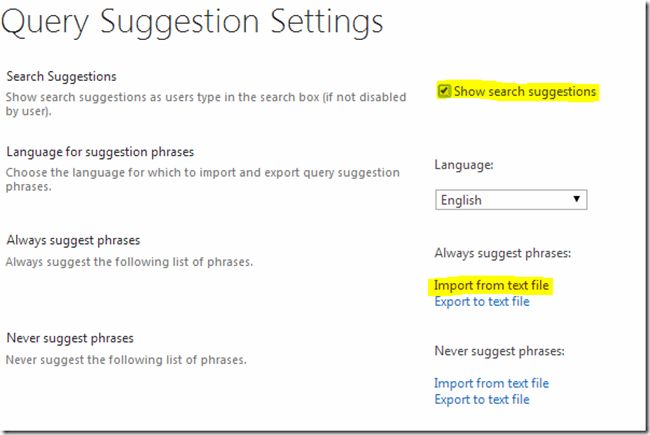
Task: Import never suggest phrases from text file
Action: tap(491, 383)
